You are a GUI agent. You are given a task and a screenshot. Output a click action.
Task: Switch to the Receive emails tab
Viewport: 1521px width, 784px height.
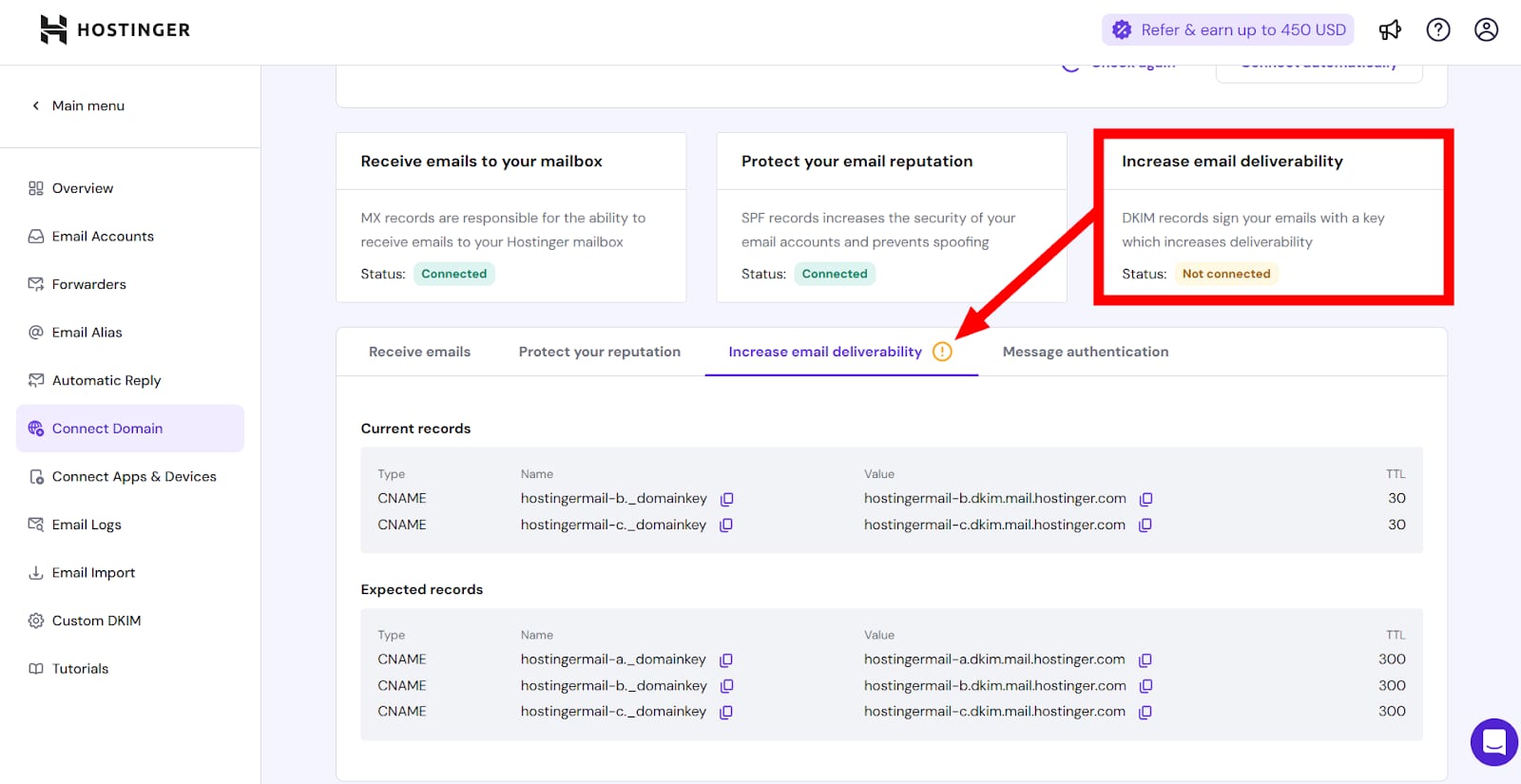point(419,352)
